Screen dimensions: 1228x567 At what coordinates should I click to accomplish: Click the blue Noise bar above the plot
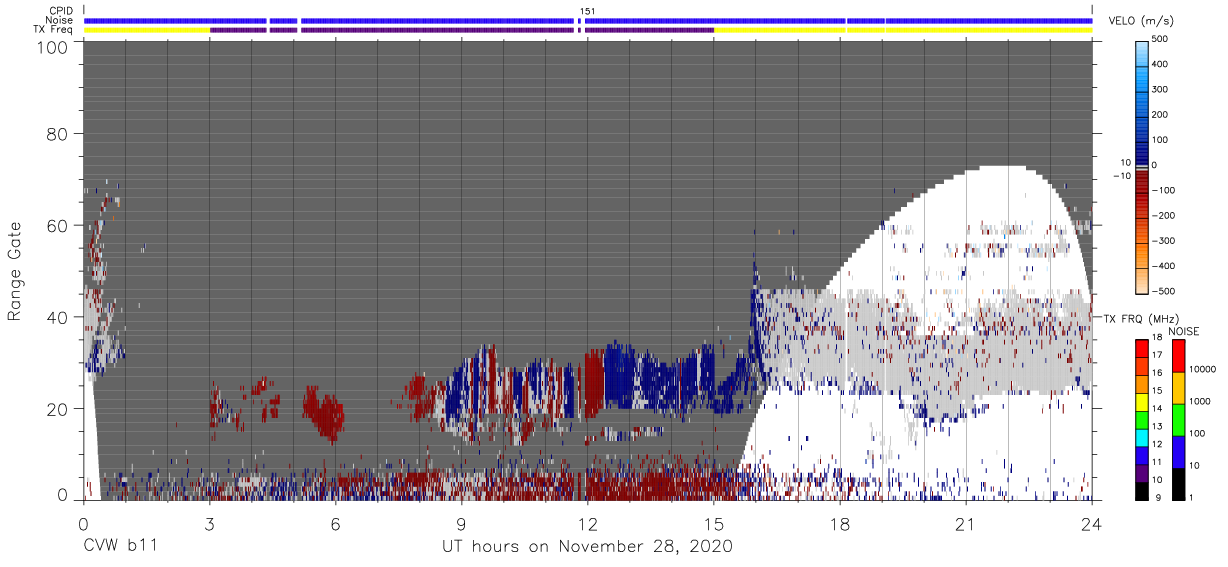(588, 20)
